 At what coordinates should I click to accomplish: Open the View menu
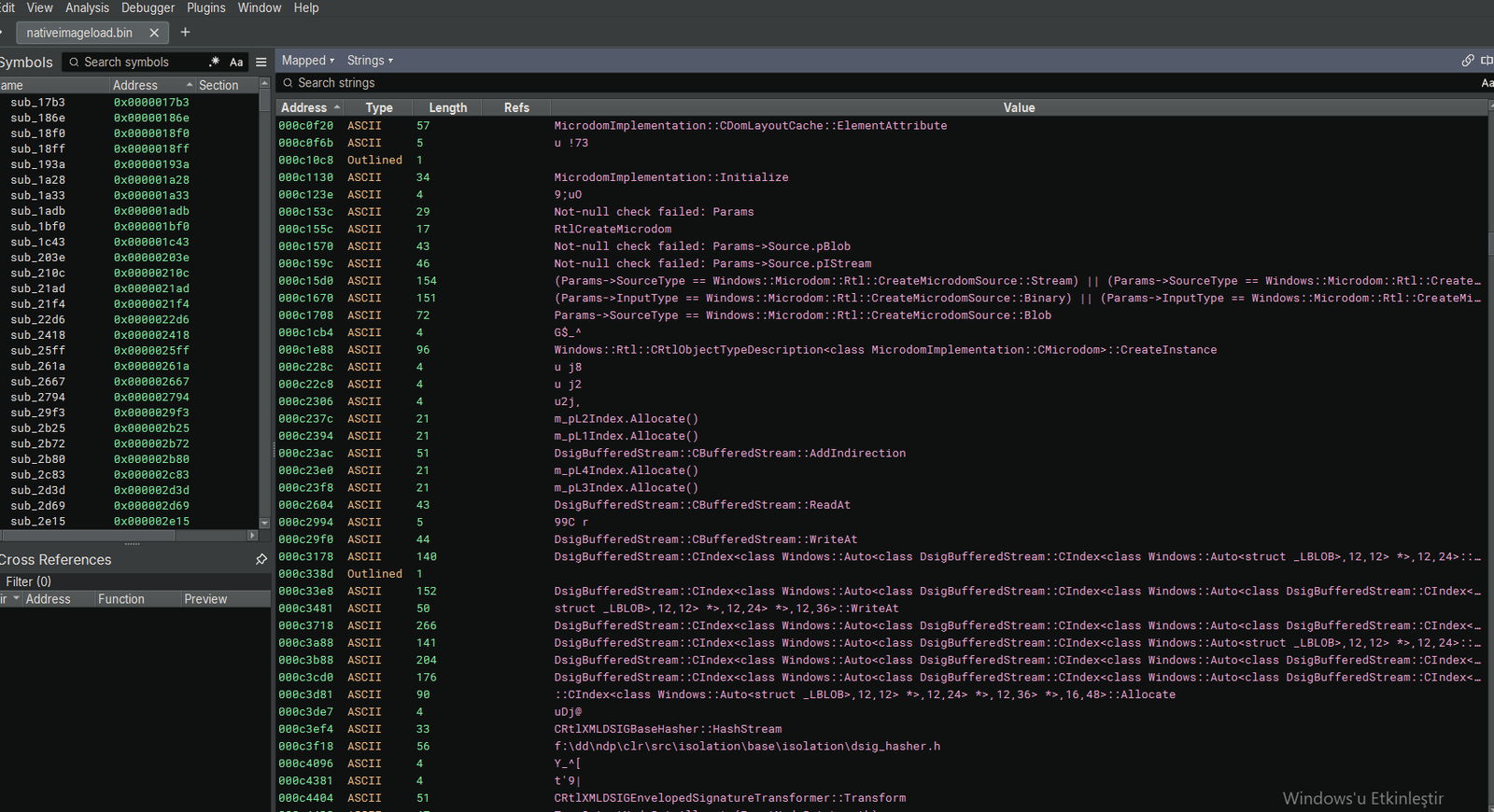coord(39,7)
